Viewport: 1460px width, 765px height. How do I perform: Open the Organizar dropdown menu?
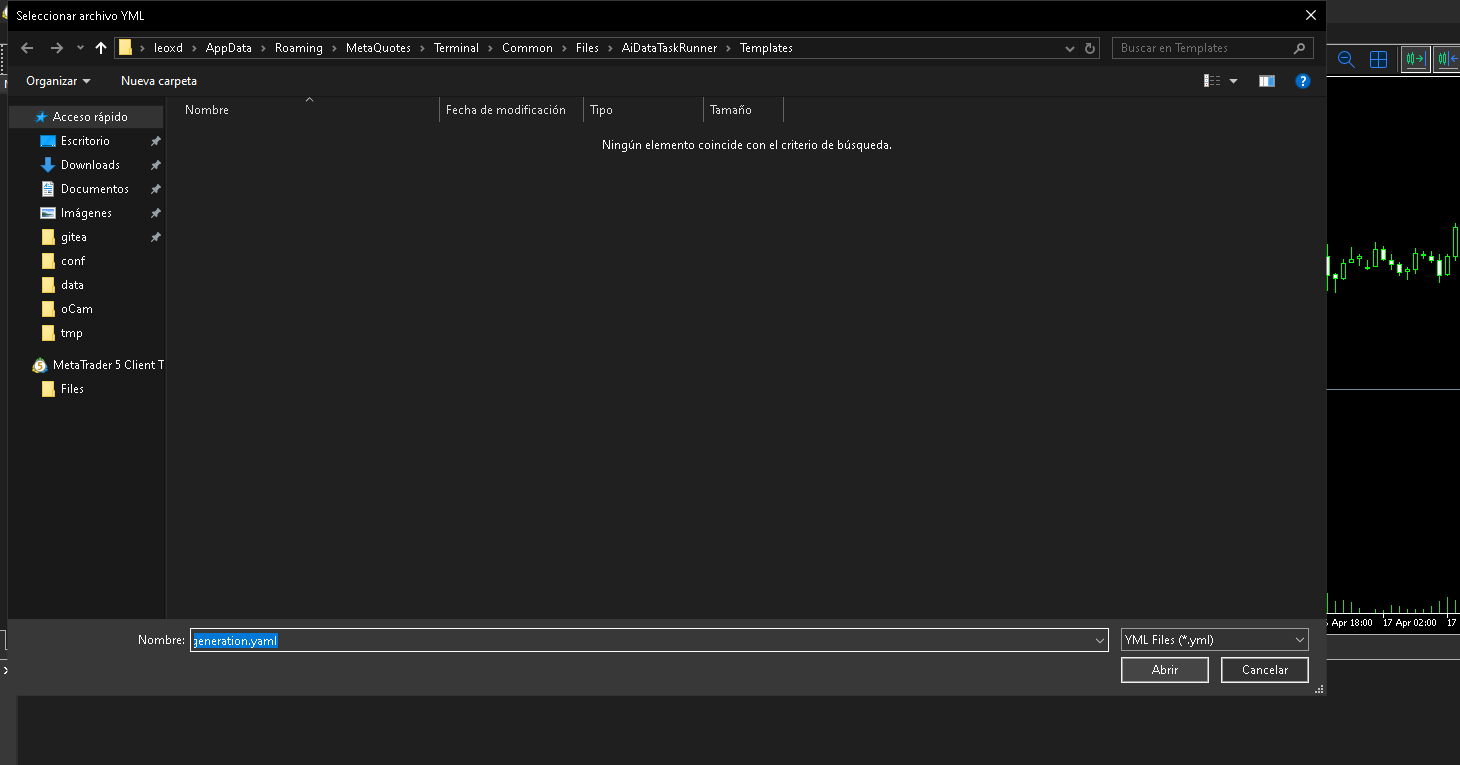click(58, 81)
